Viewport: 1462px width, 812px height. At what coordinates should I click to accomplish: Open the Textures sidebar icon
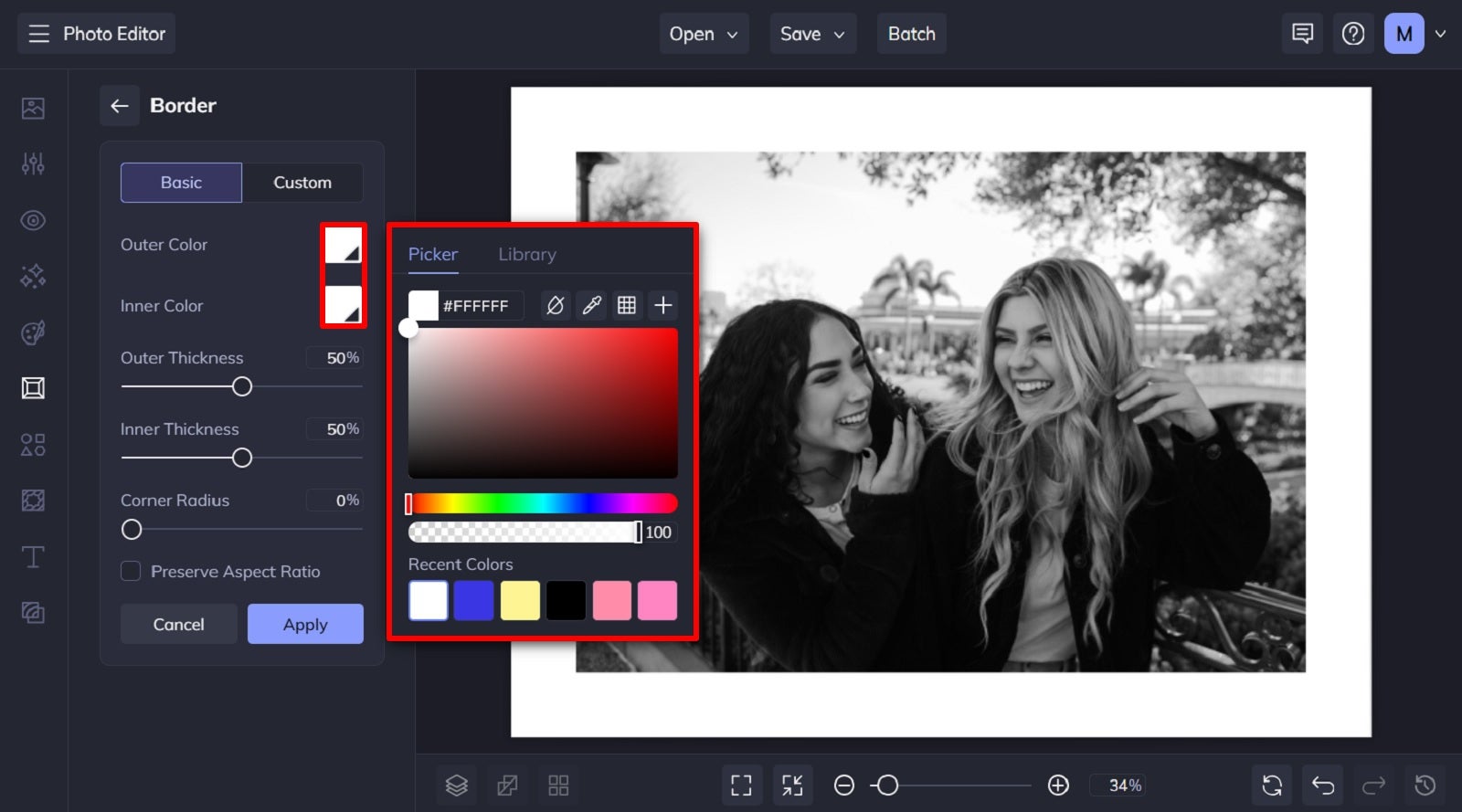(x=33, y=613)
